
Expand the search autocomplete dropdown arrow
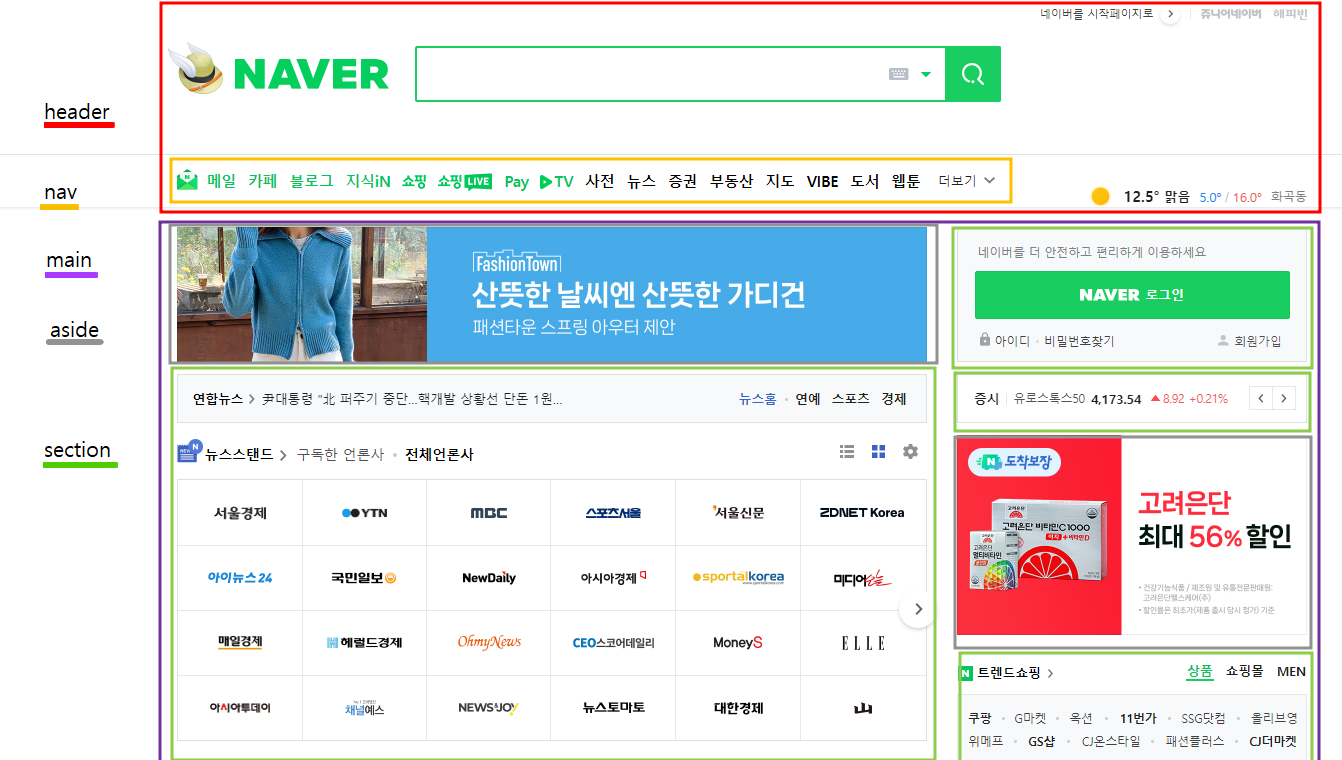(x=926, y=74)
